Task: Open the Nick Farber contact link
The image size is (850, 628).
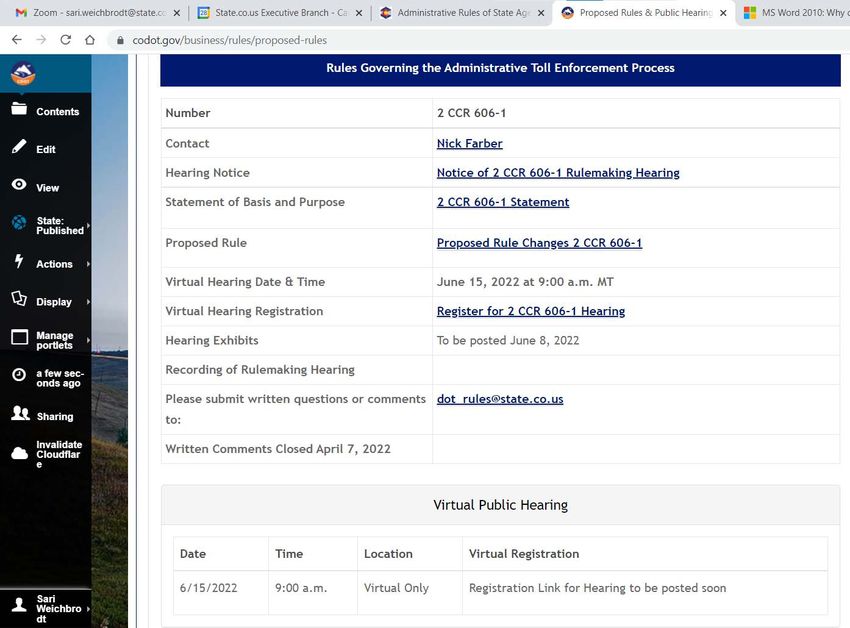Action: 469,143
